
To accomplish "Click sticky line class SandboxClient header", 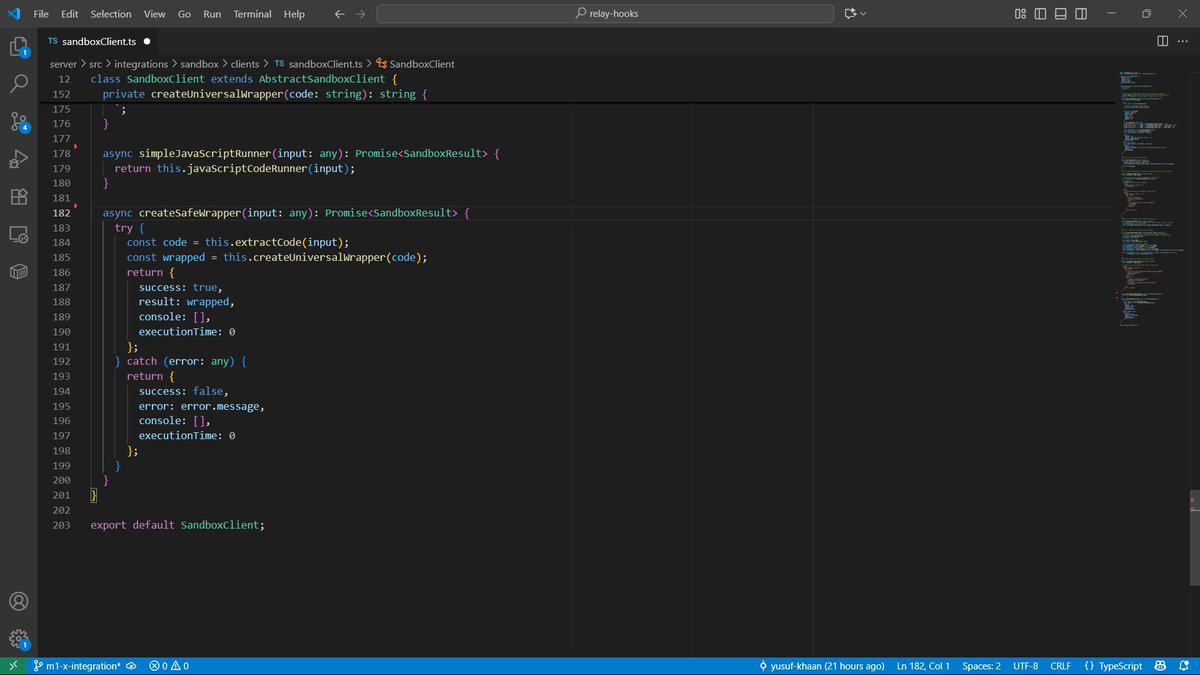I will tap(244, 79).
